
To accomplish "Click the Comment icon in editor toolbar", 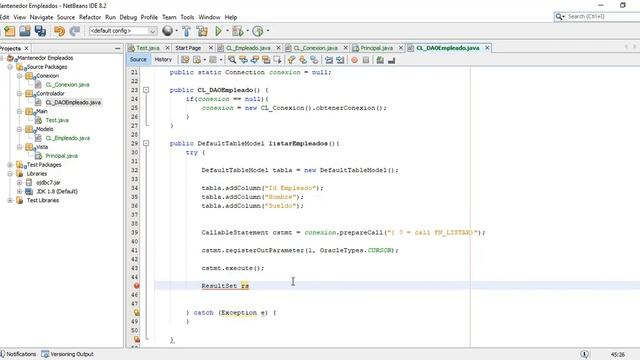I will (380, 60).
